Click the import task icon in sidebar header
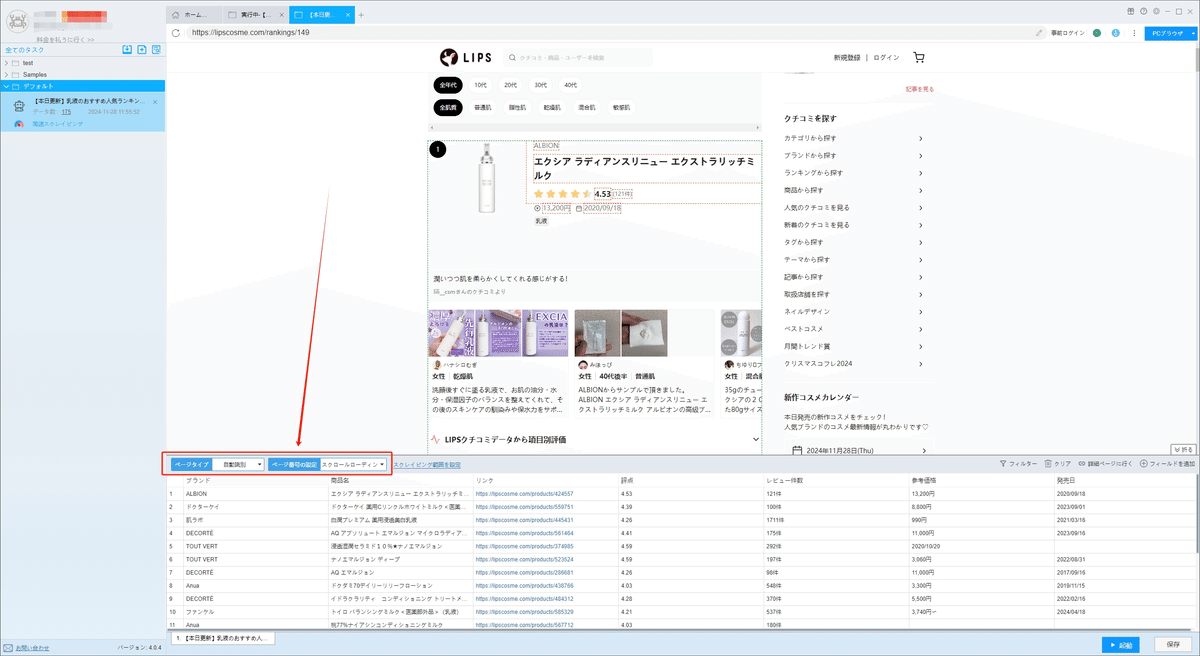 (x=127, y=49)
